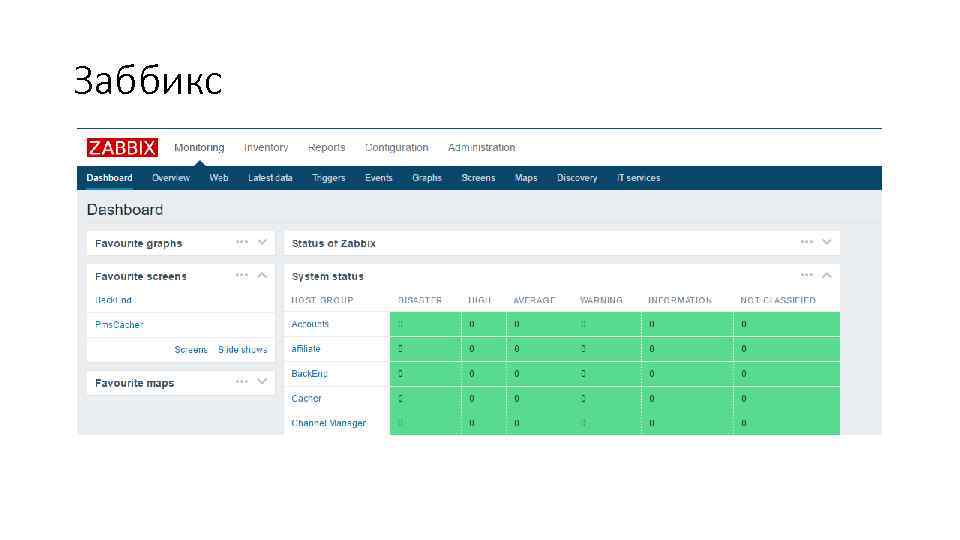
Task: Open the Channel Manager host group
Action: point(329,423)
